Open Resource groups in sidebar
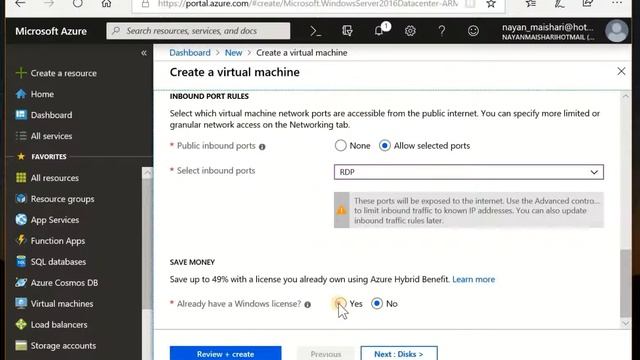 [x=62, y=199]
